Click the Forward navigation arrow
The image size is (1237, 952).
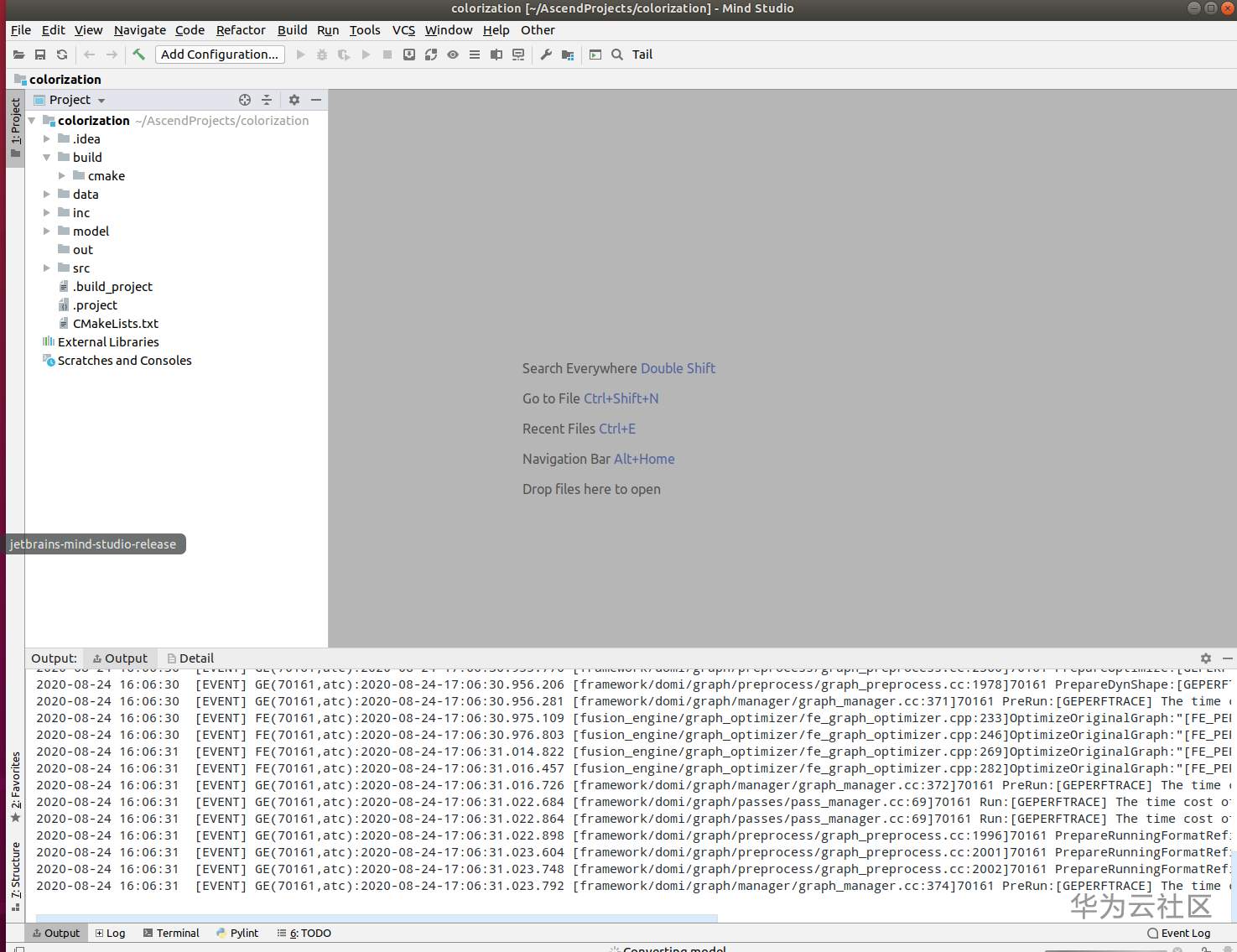[112, 55]
